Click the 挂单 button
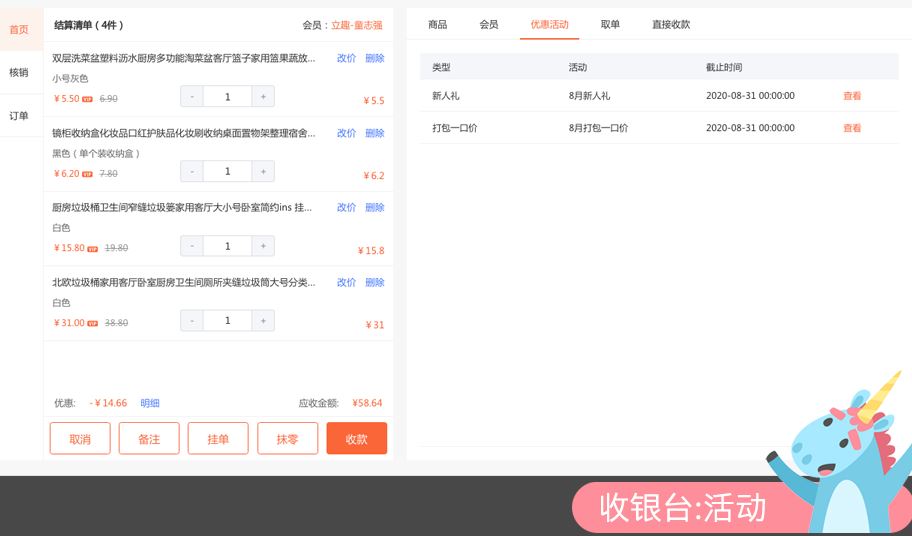 pyautogui.click(x=218, y=439)
